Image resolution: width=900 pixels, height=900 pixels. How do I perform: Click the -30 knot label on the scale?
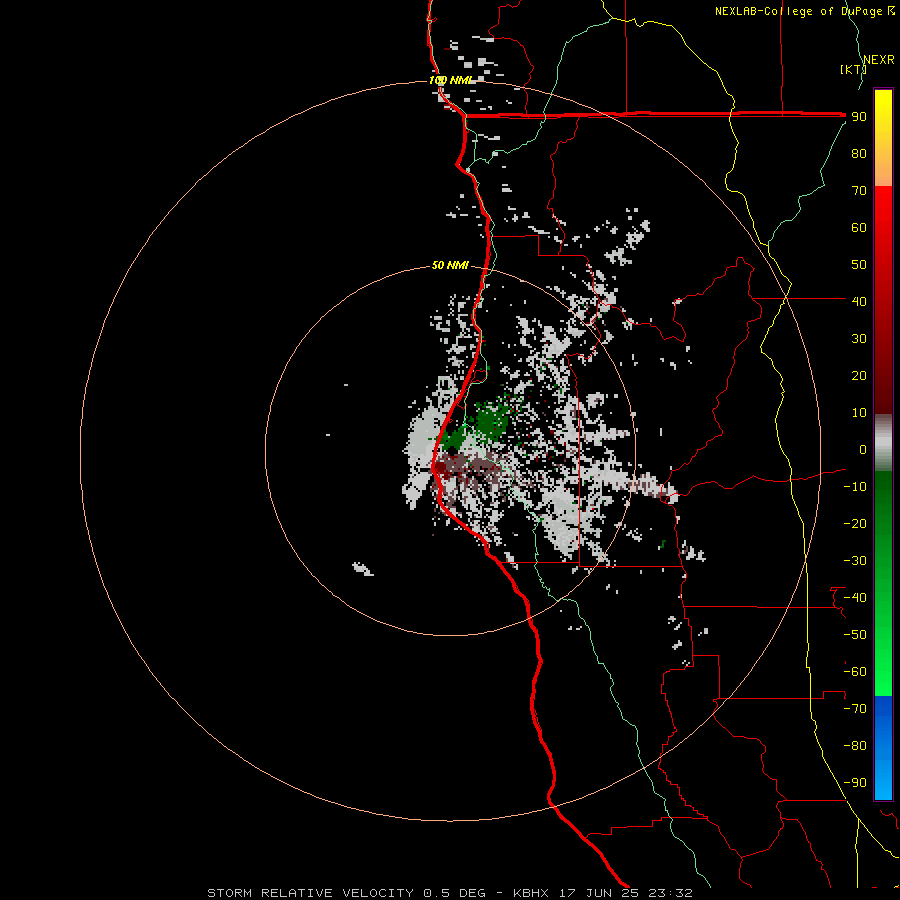855,561
